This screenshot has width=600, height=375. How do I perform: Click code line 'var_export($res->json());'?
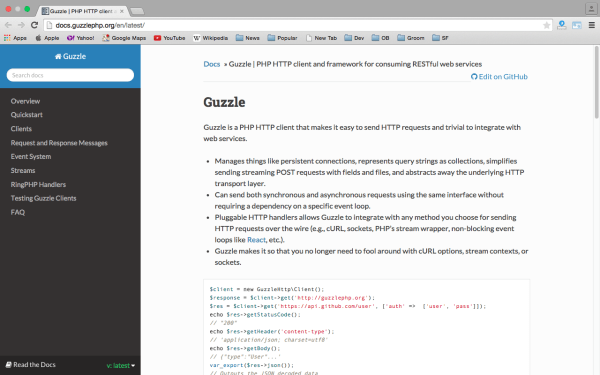(x=251, y=365)
